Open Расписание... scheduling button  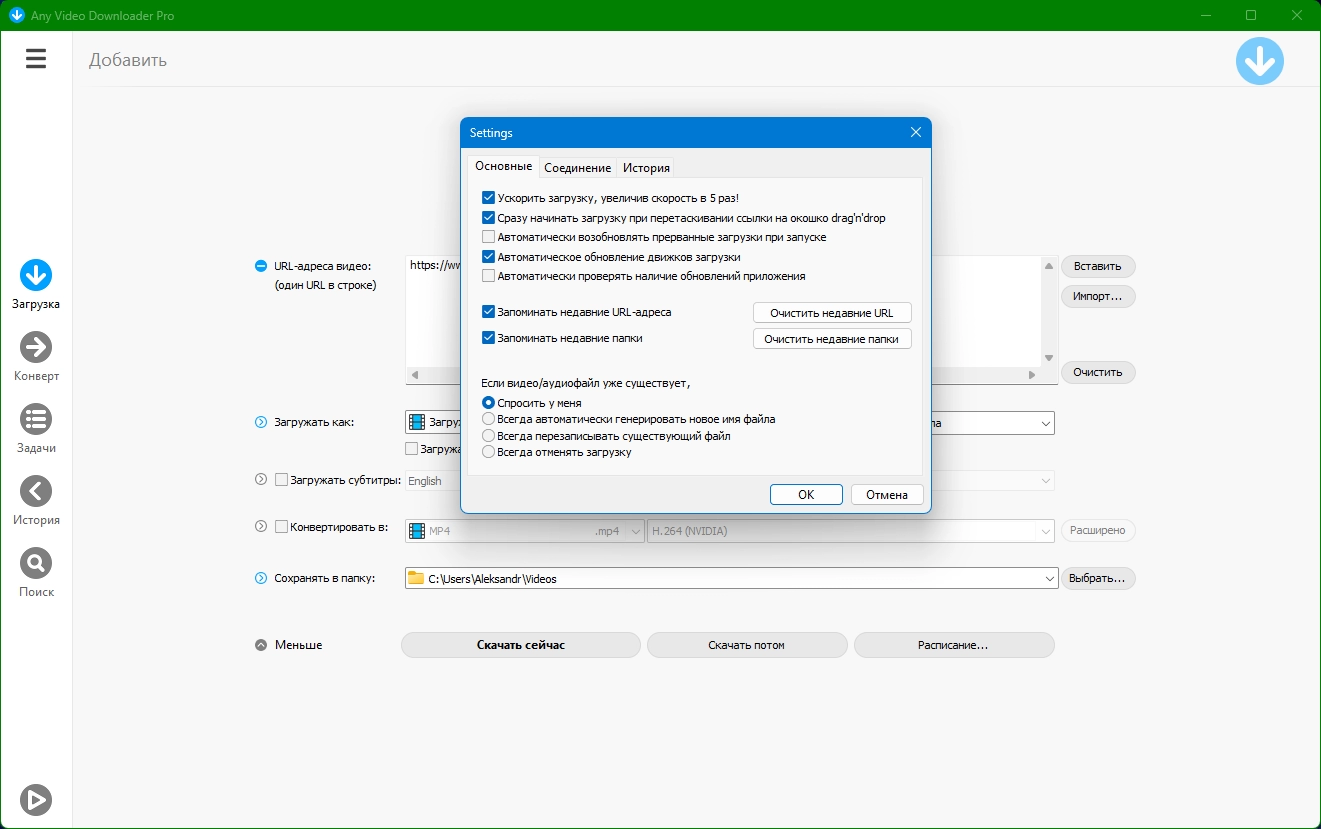pos(954,645)
